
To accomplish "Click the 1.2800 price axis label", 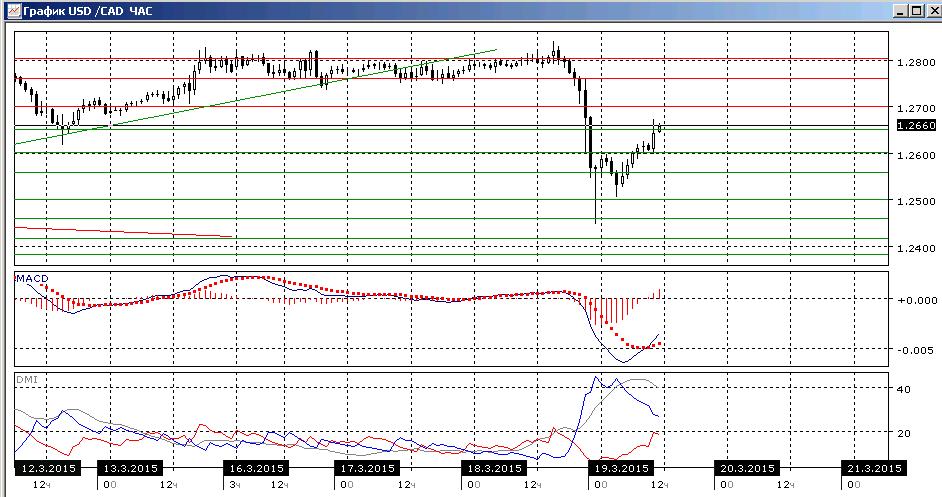I will coord(916,62).
